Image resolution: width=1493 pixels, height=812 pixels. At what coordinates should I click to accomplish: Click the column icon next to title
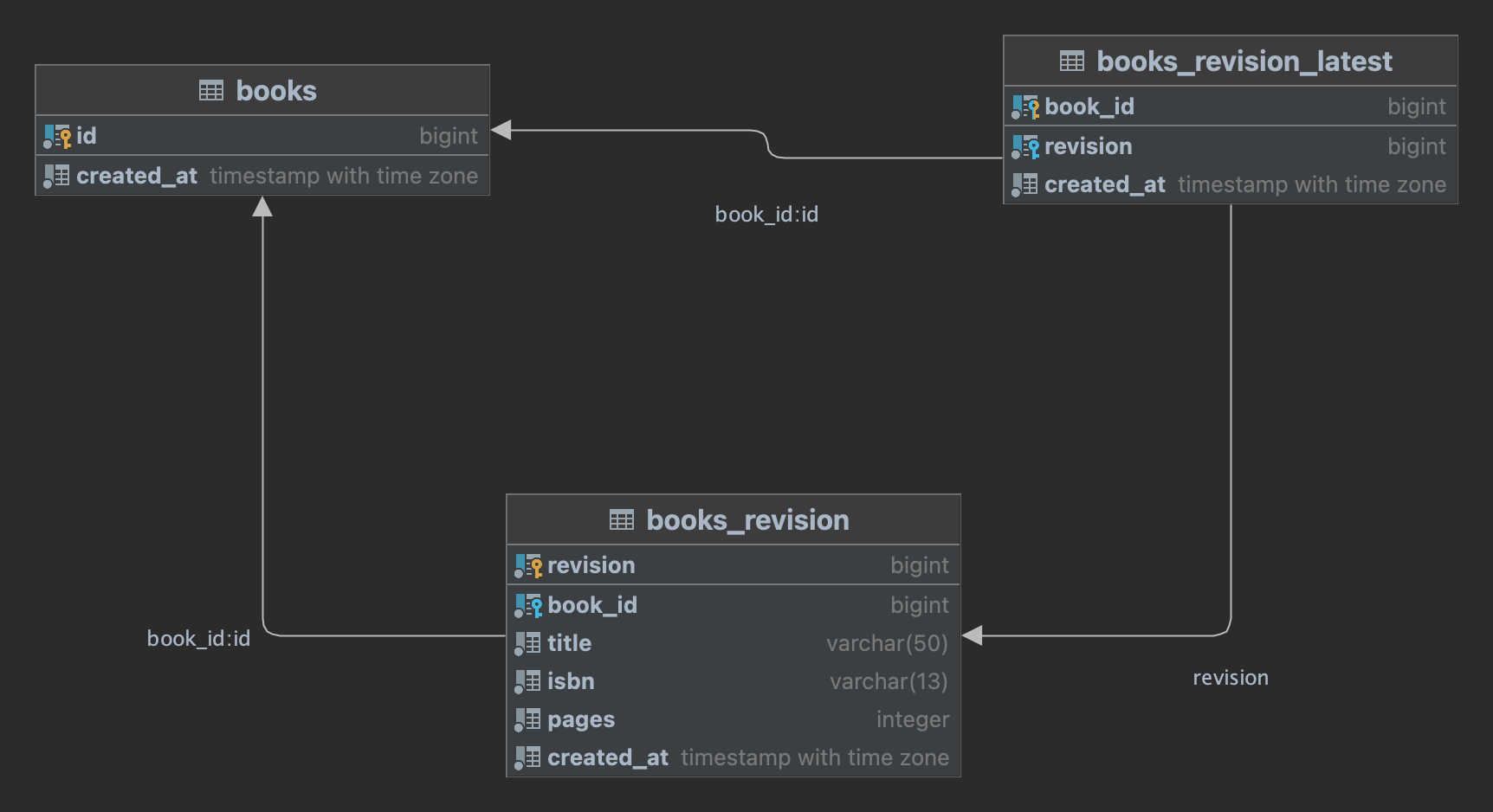(528, 644)
